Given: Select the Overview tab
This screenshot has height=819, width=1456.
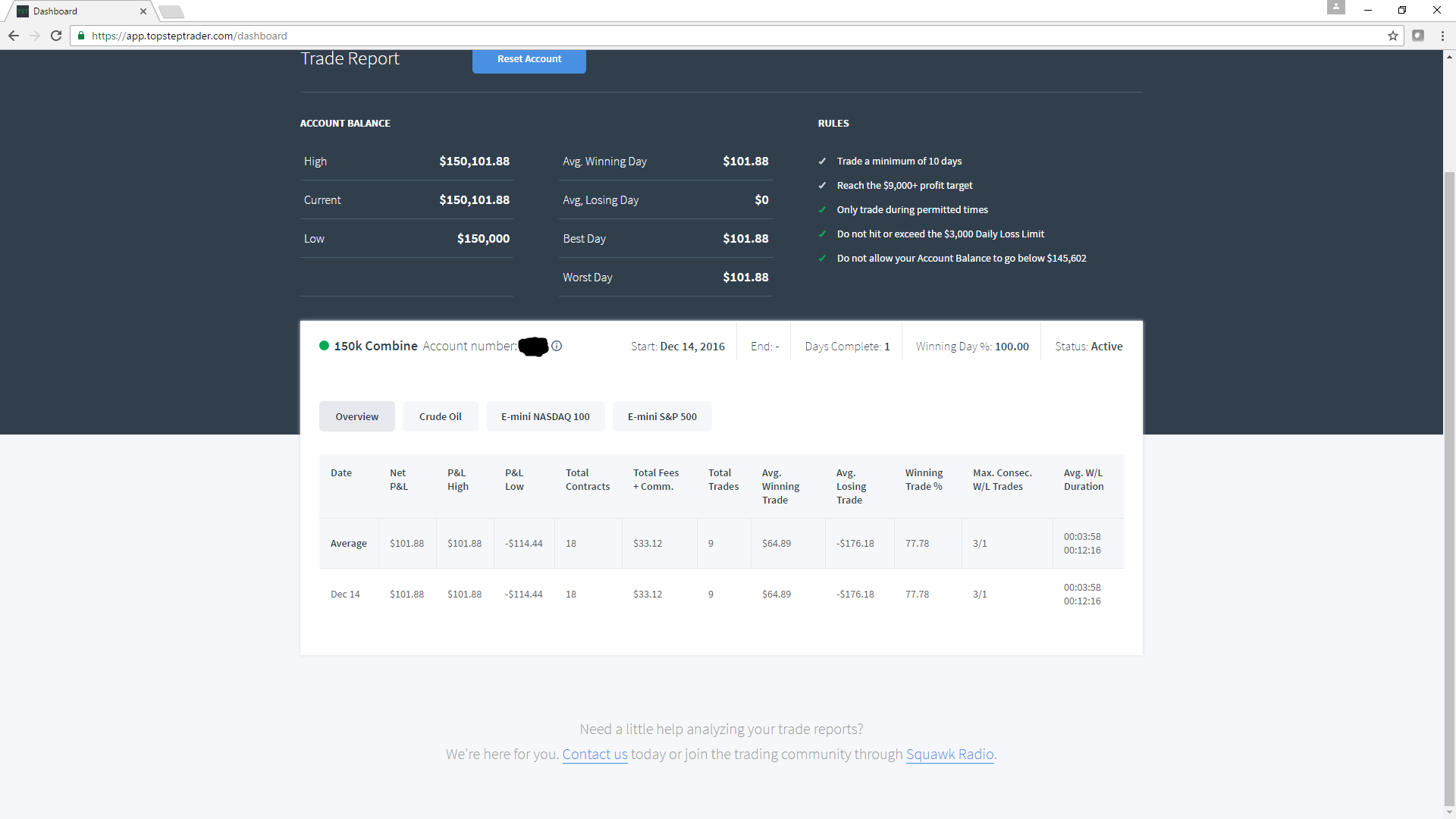Looking at the screenshot, I should tap(357, 416).
